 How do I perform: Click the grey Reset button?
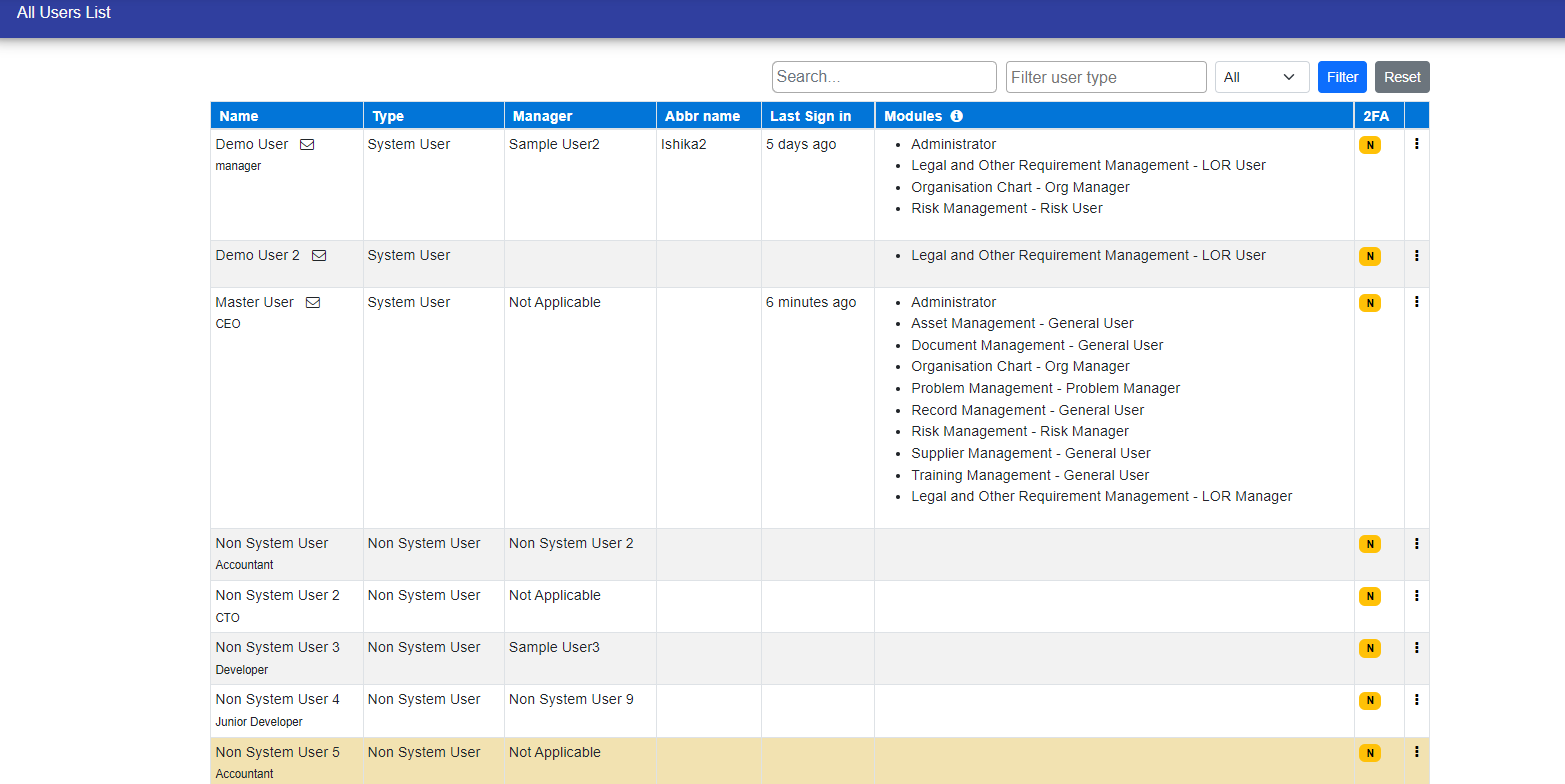pyautogui.click(x=1402, y=77)
